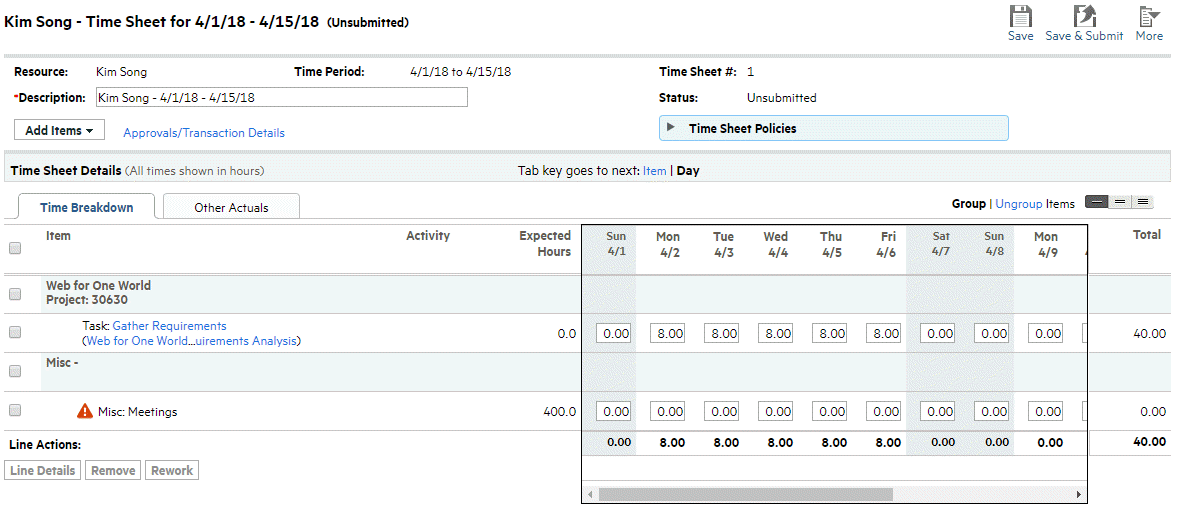1178x507 pixels.
Task: Select the Time Breakdown tab
Action: (x=86, y=207)
